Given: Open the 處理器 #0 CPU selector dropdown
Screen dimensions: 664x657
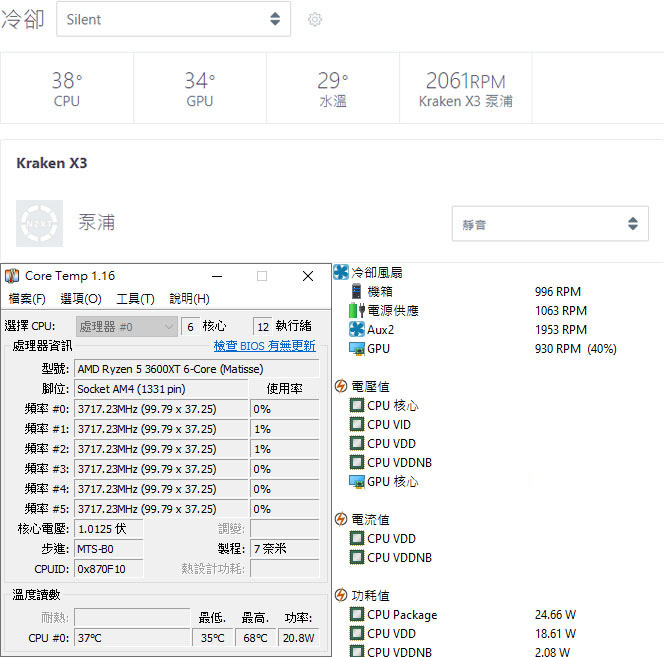Looking at the screenshot, I should tap(127, 327).
